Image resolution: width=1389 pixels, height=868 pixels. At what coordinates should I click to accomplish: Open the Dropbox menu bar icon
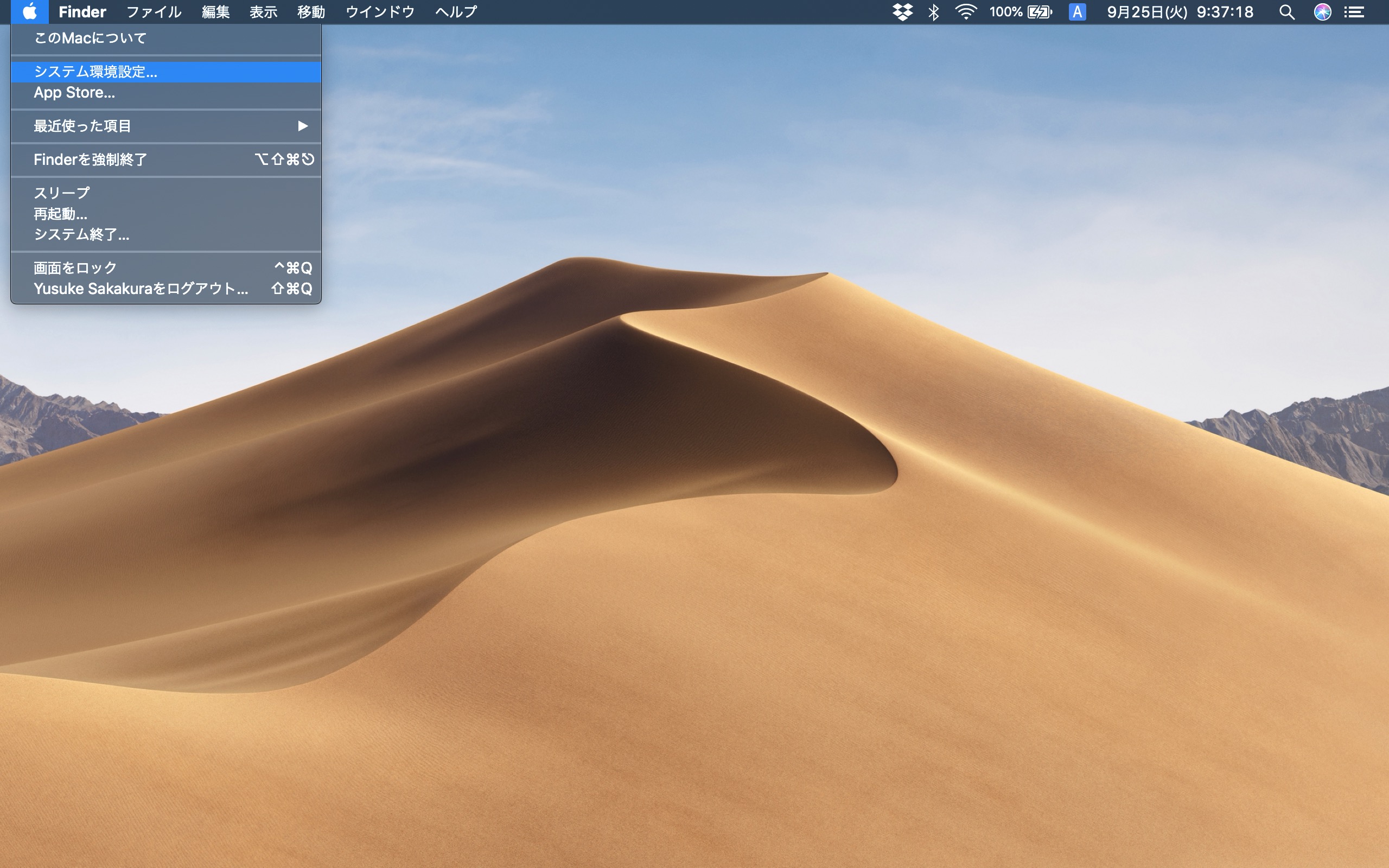point(902,12)
